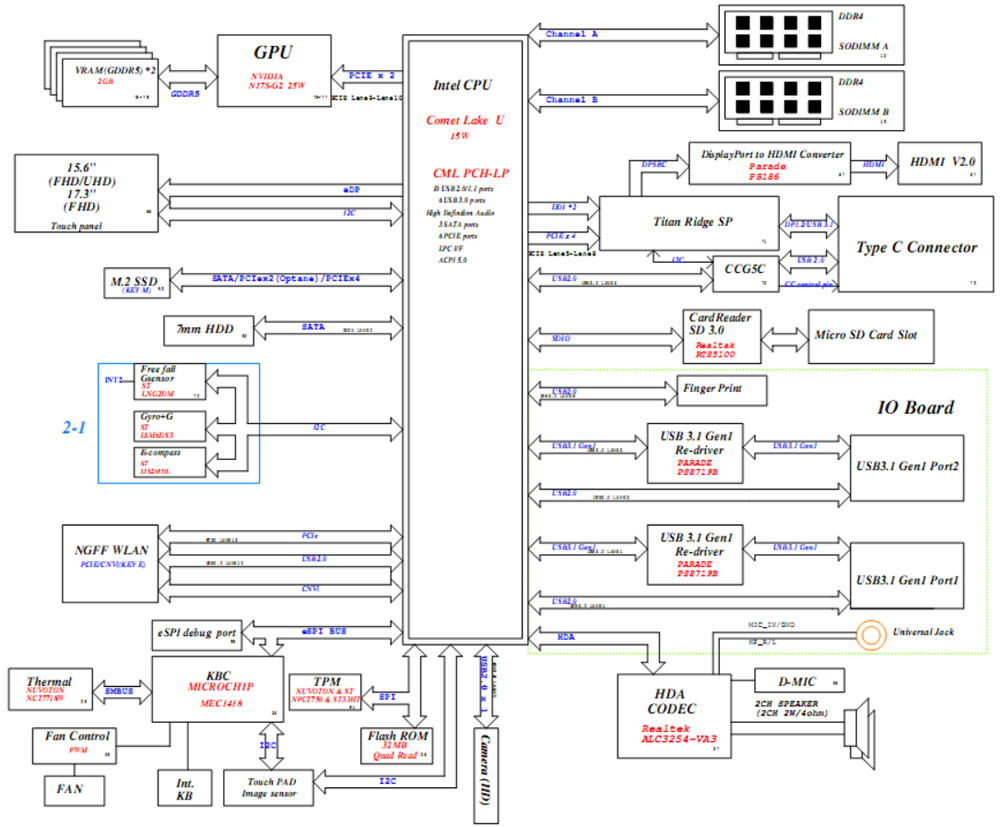Select the HDMI V2.0 block

(940, 163)
